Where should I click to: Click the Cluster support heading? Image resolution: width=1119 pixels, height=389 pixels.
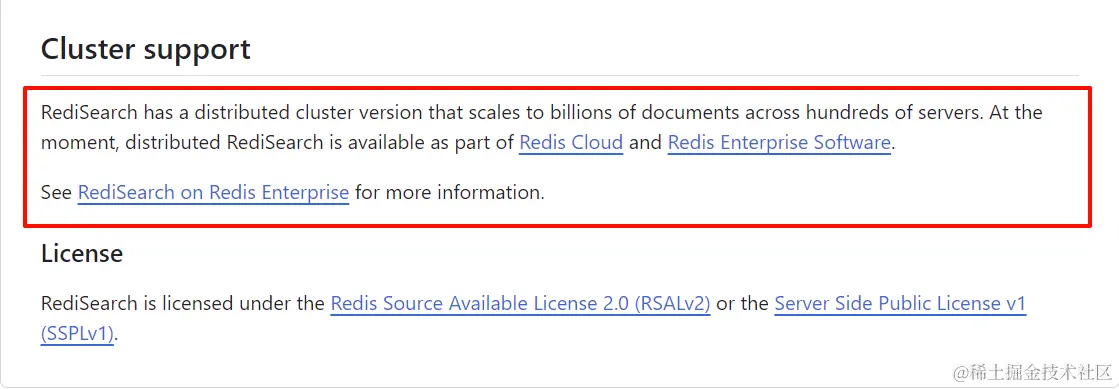(146, 49)
